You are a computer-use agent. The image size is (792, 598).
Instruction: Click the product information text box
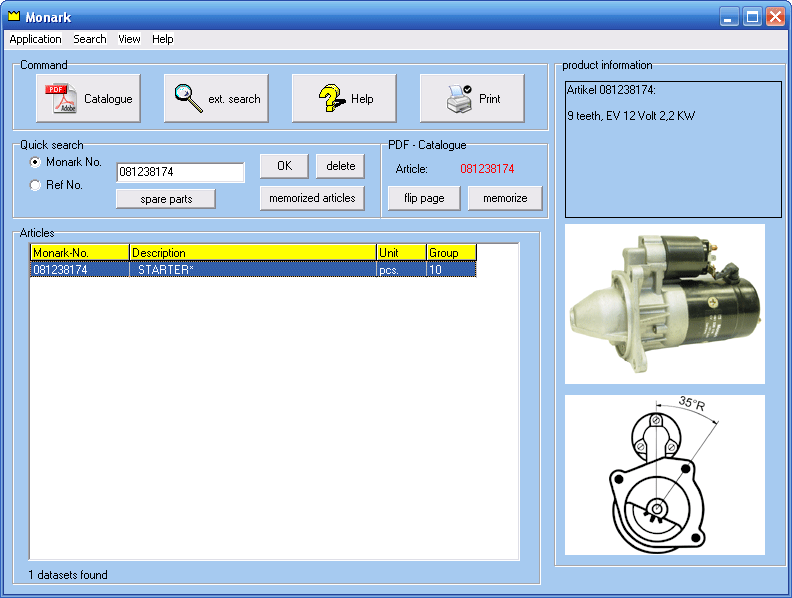click(x=673, y=150)
